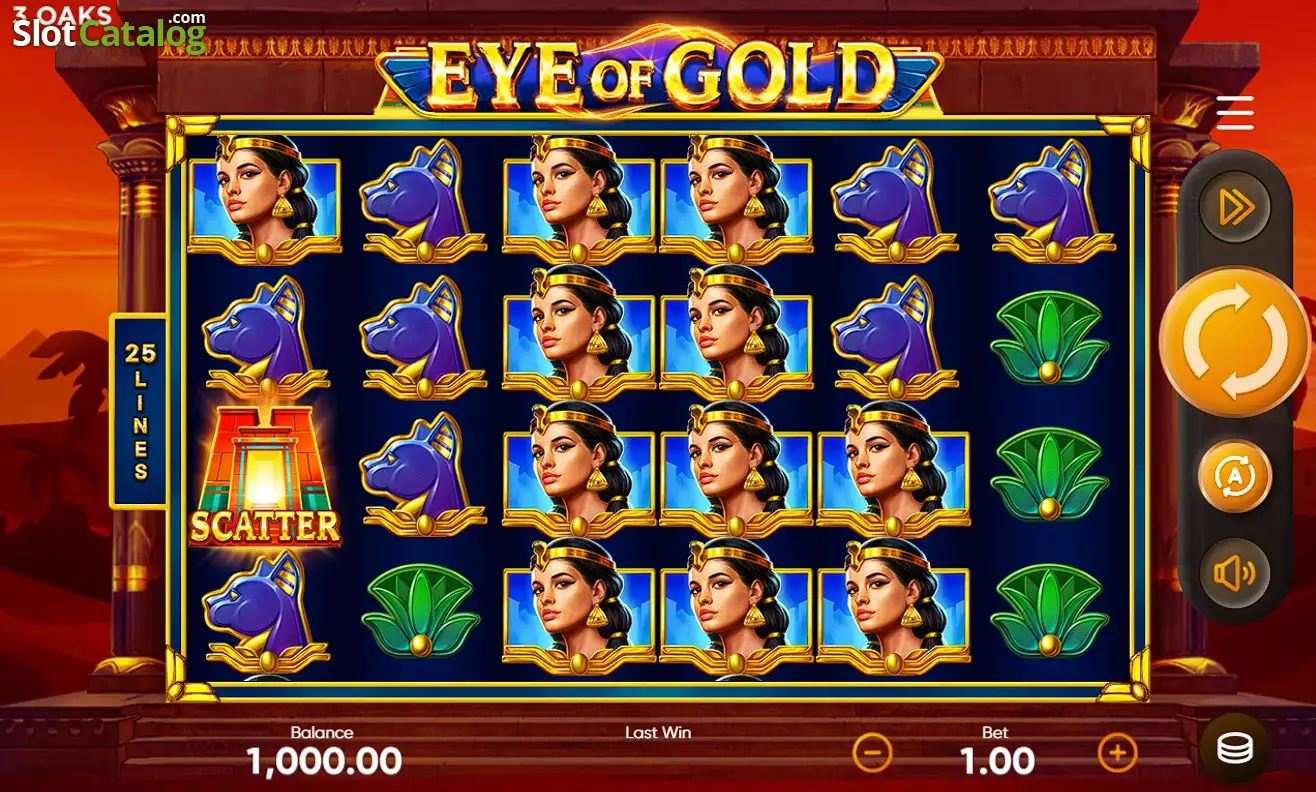
Task: Click the Bet value 1.00
Action: point(997,761)
